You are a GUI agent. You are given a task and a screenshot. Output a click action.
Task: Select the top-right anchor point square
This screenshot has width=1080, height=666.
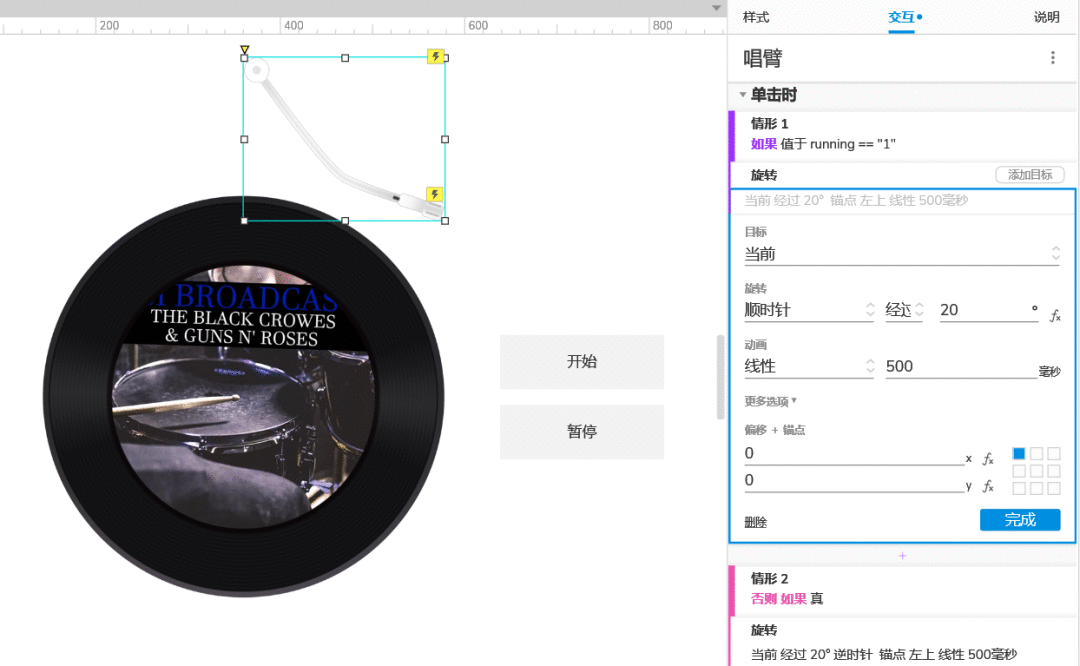click(x=1054, y=453)
